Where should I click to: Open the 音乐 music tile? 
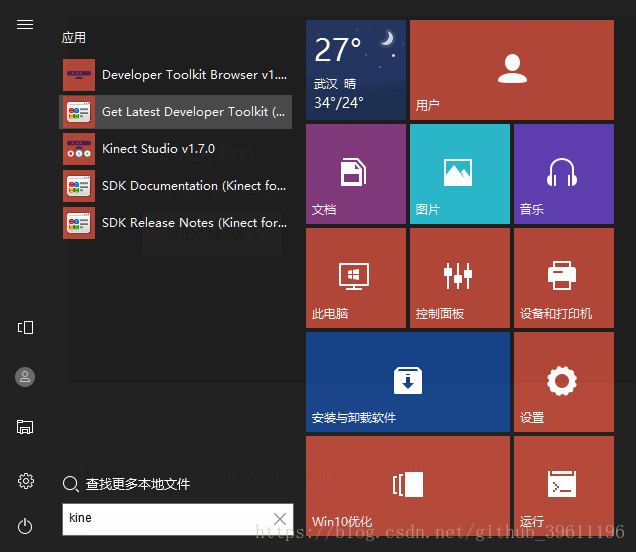(564, 174)
